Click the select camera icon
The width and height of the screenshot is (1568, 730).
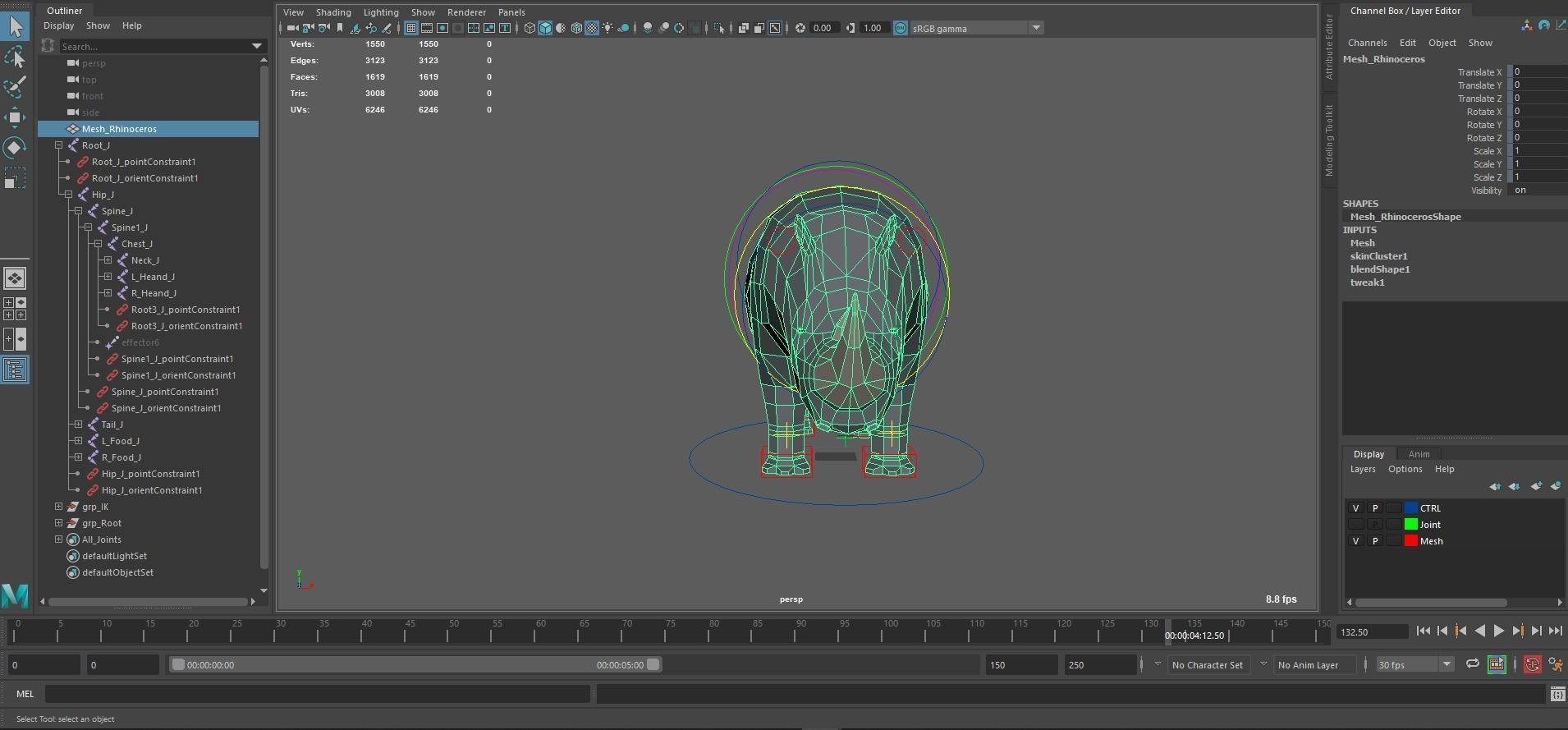pyautogui.click(x=292, y=28)
